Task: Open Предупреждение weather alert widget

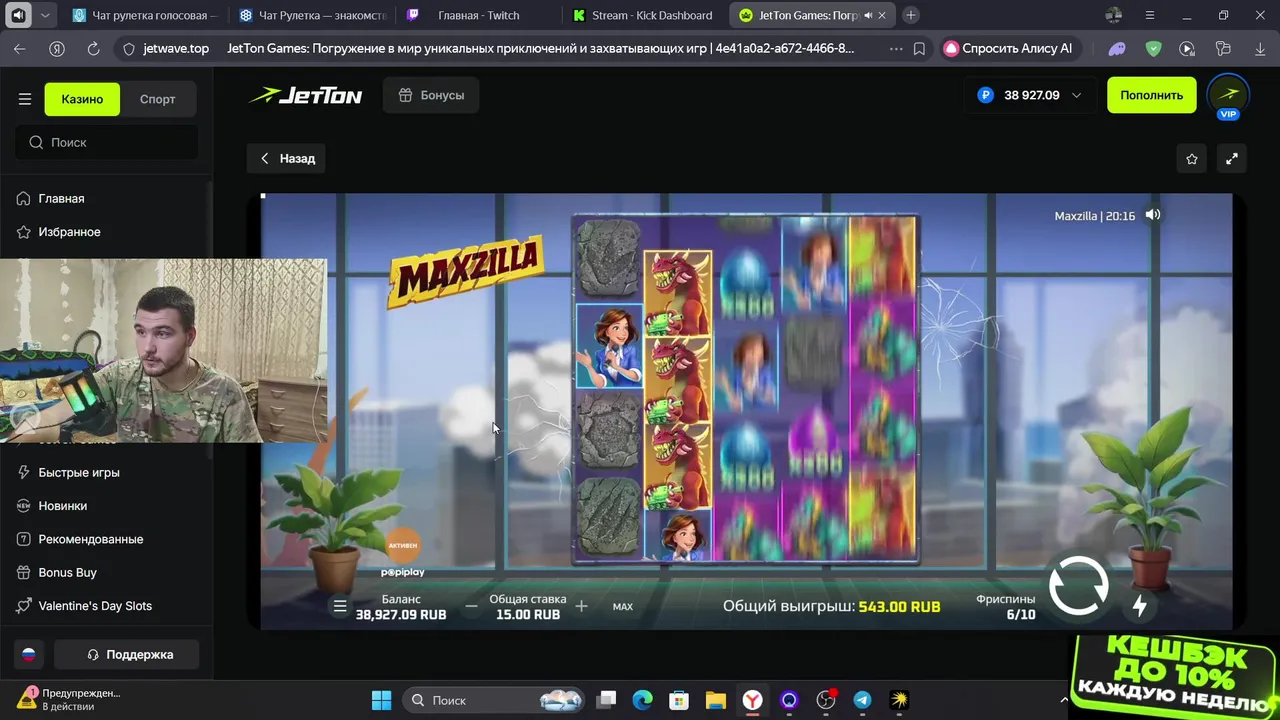Action: pos(70,699)
